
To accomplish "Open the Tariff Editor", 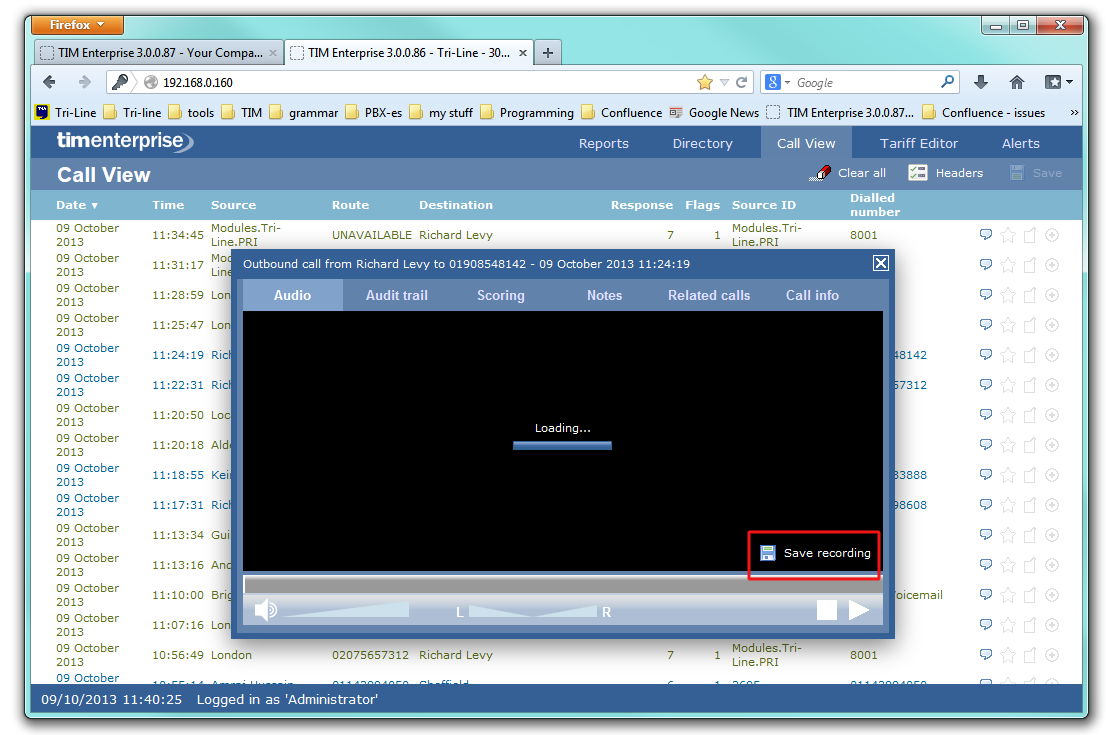I will (919, 144).
